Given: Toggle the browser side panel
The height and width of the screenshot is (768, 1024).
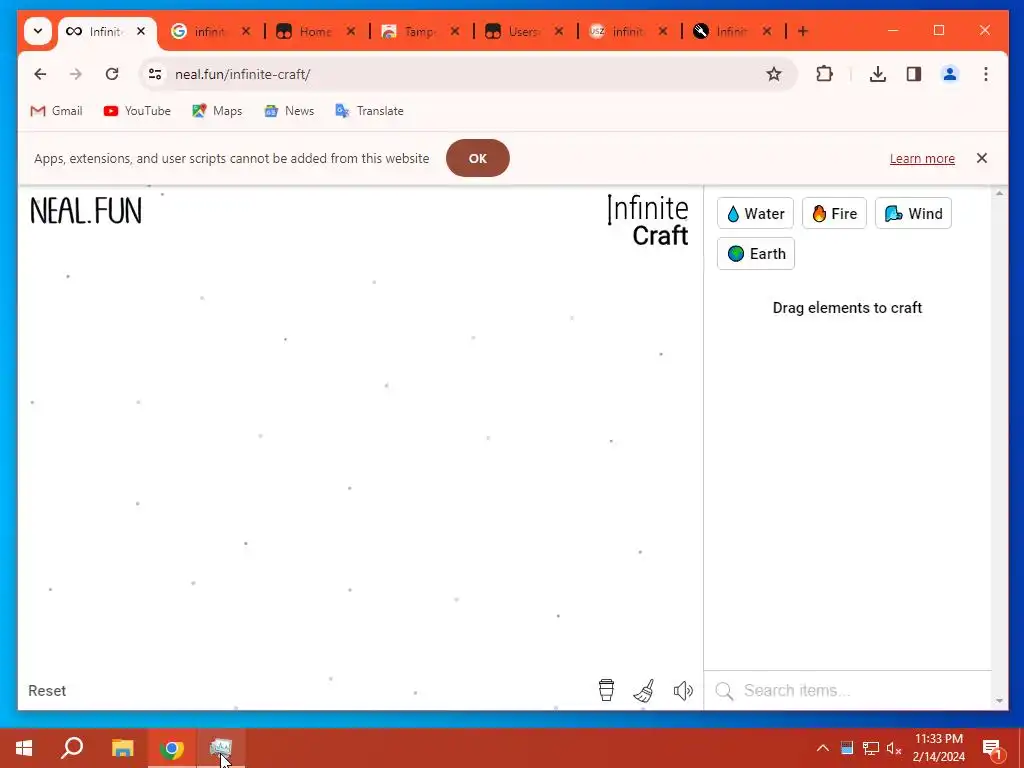Looking at the screenshot, I should click(x=914, y=74).
